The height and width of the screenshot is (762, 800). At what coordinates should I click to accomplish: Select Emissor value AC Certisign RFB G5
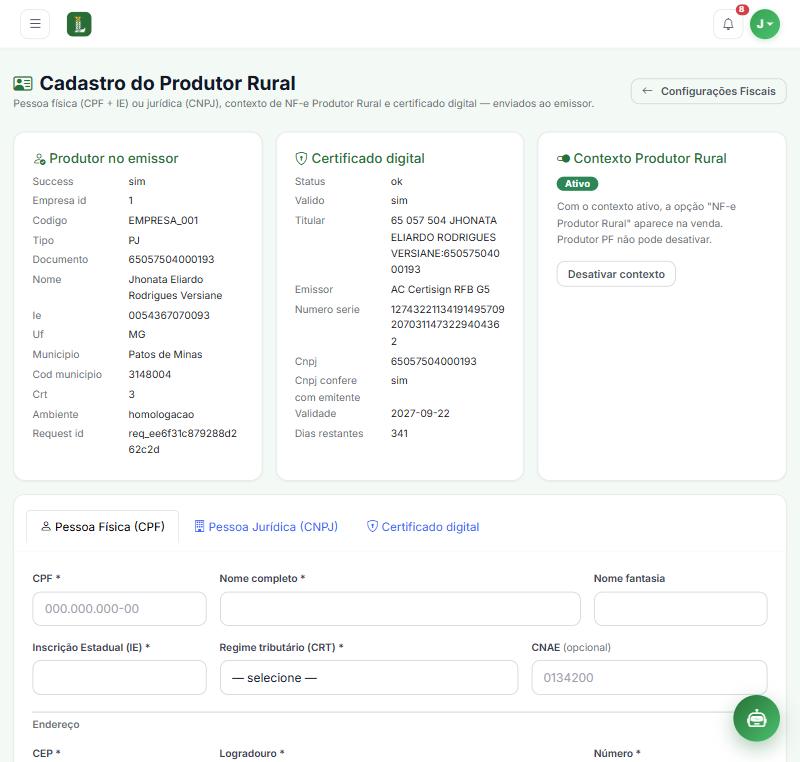point(440,289)
